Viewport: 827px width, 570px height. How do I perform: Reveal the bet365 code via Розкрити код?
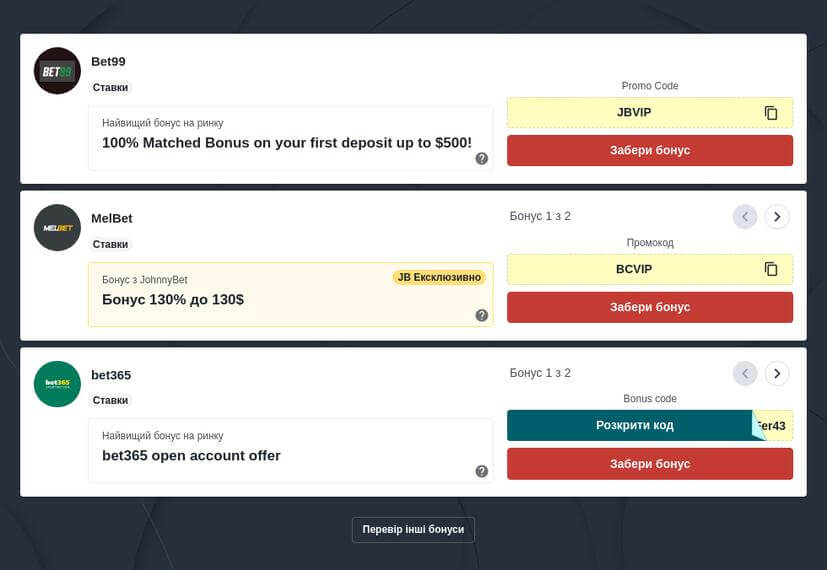click(x=634, y=426)
